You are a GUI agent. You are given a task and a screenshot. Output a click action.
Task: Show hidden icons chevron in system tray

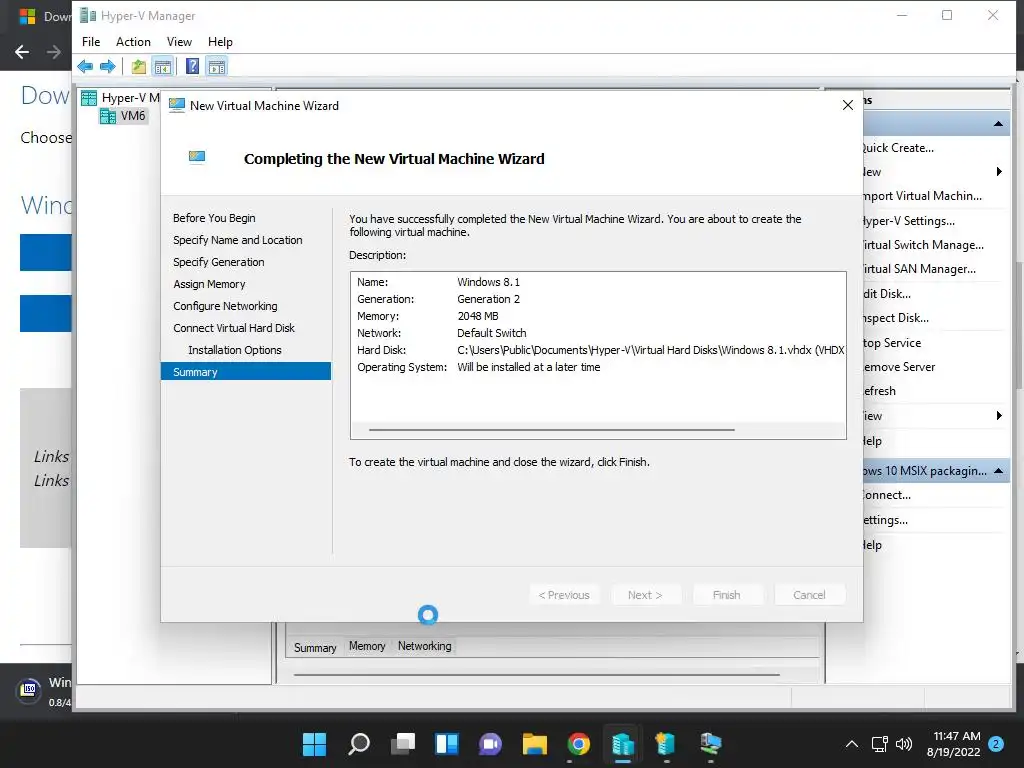(852, 744)
